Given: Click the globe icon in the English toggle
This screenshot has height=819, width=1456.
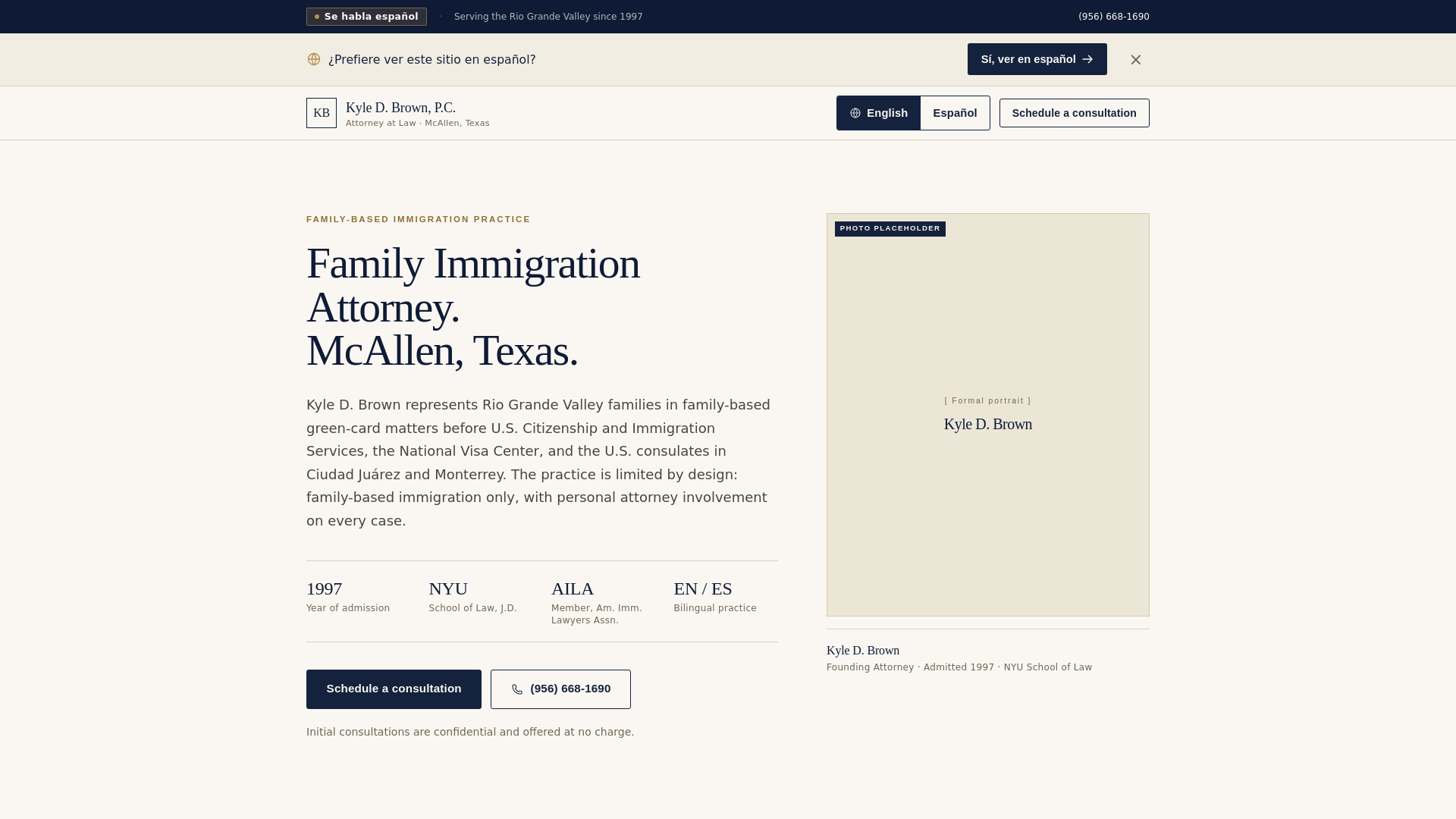Looking at the screenshot, I should coord(855,113).
